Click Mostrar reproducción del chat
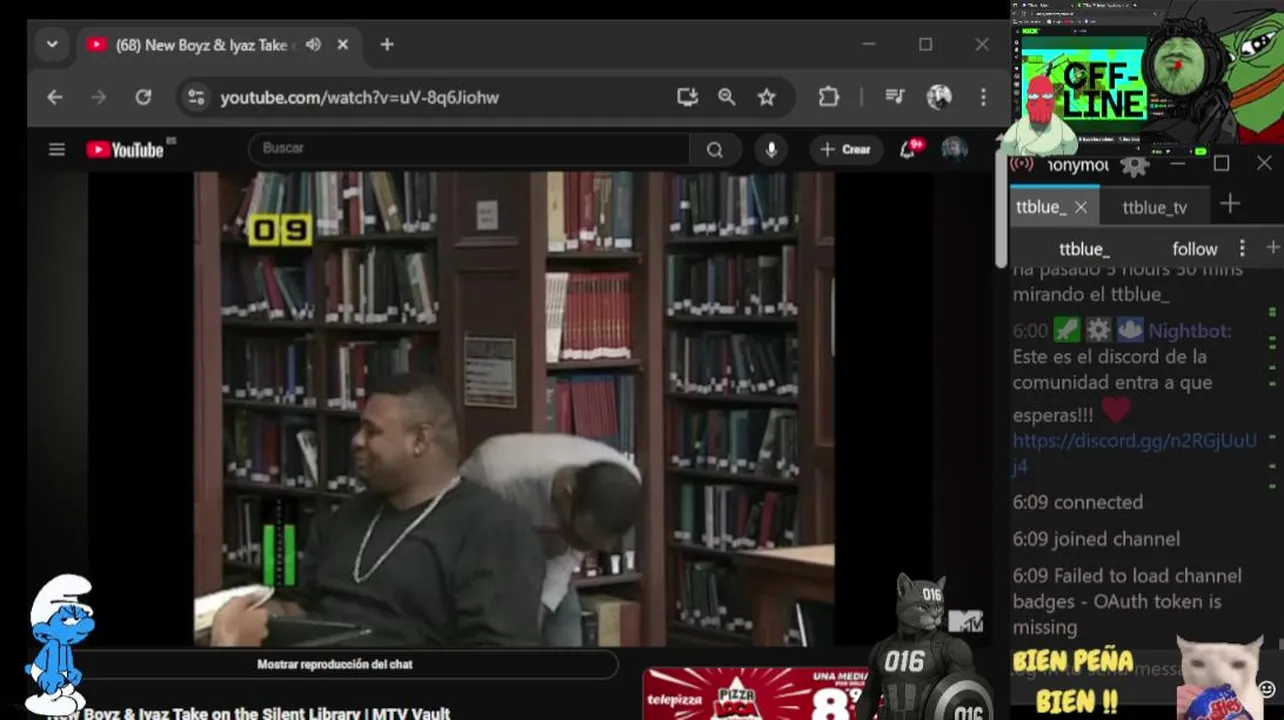 tap(334, 664)
